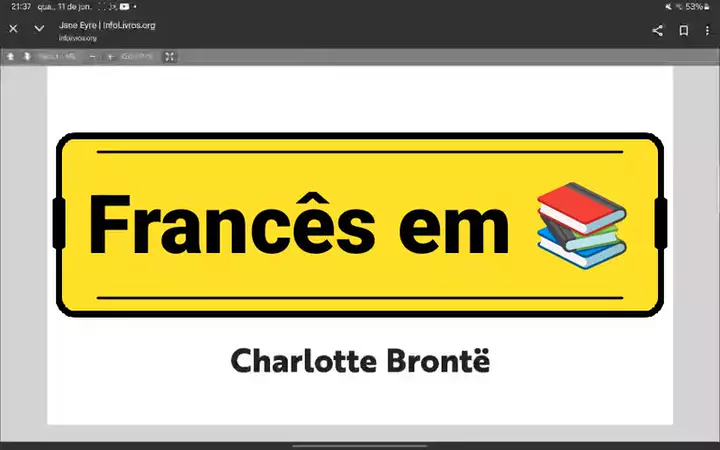Open the three-dot overflow menu

(x=707, y=30)
